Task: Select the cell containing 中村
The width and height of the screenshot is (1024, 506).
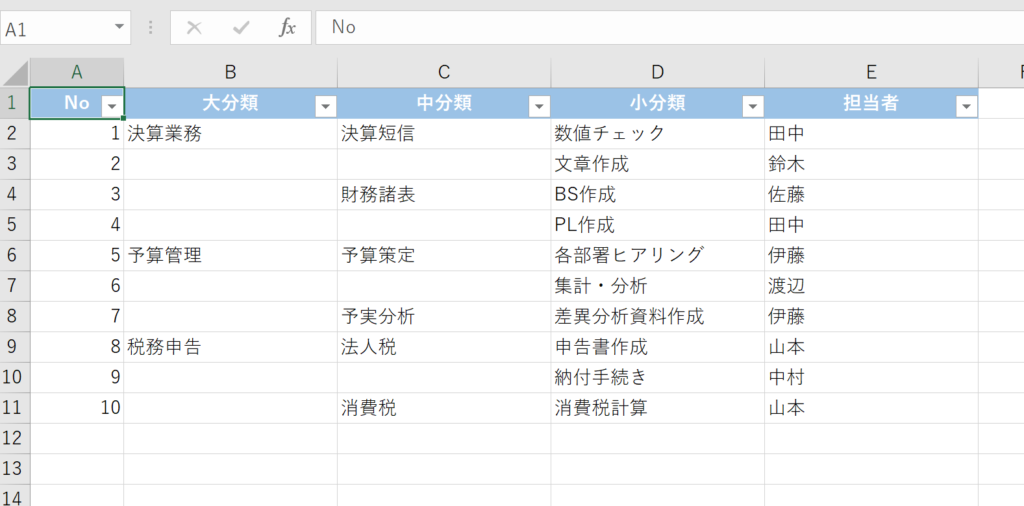Action: [870, 378]
